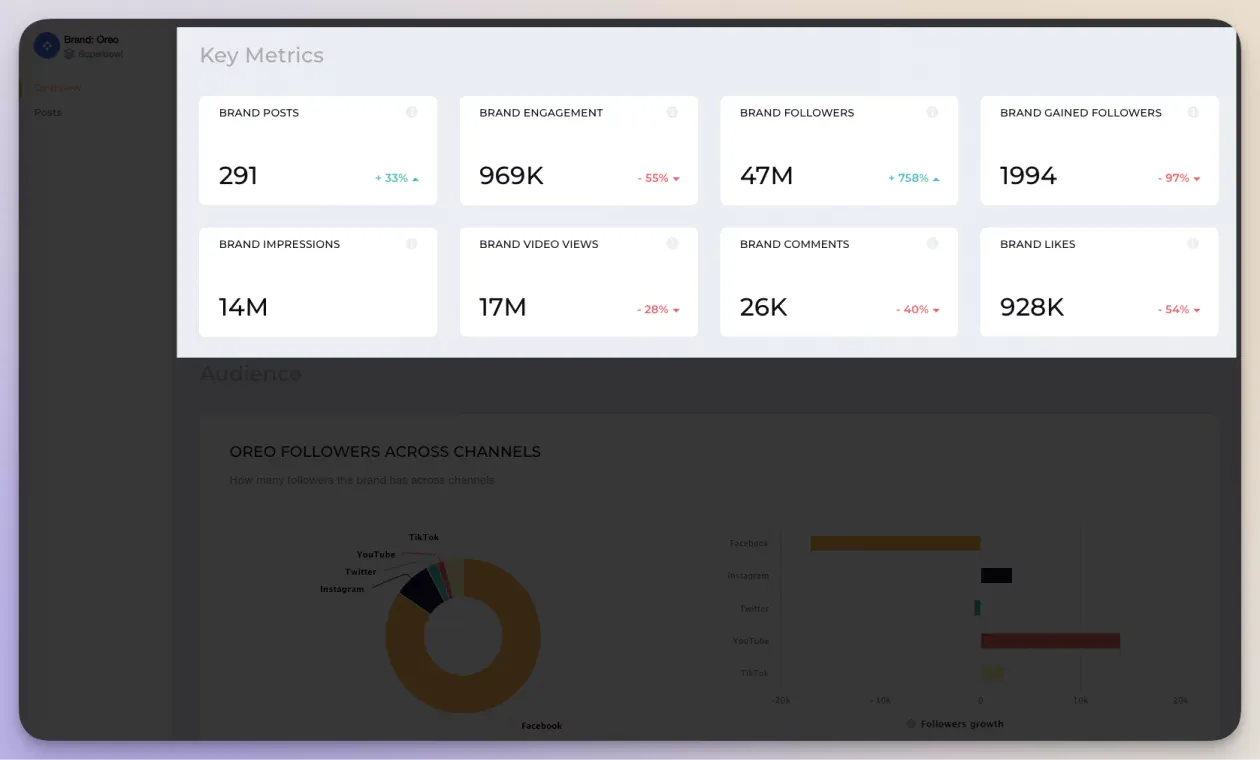Click the Brand Posts value 291

pyautogui.click(x=238, y=176)
